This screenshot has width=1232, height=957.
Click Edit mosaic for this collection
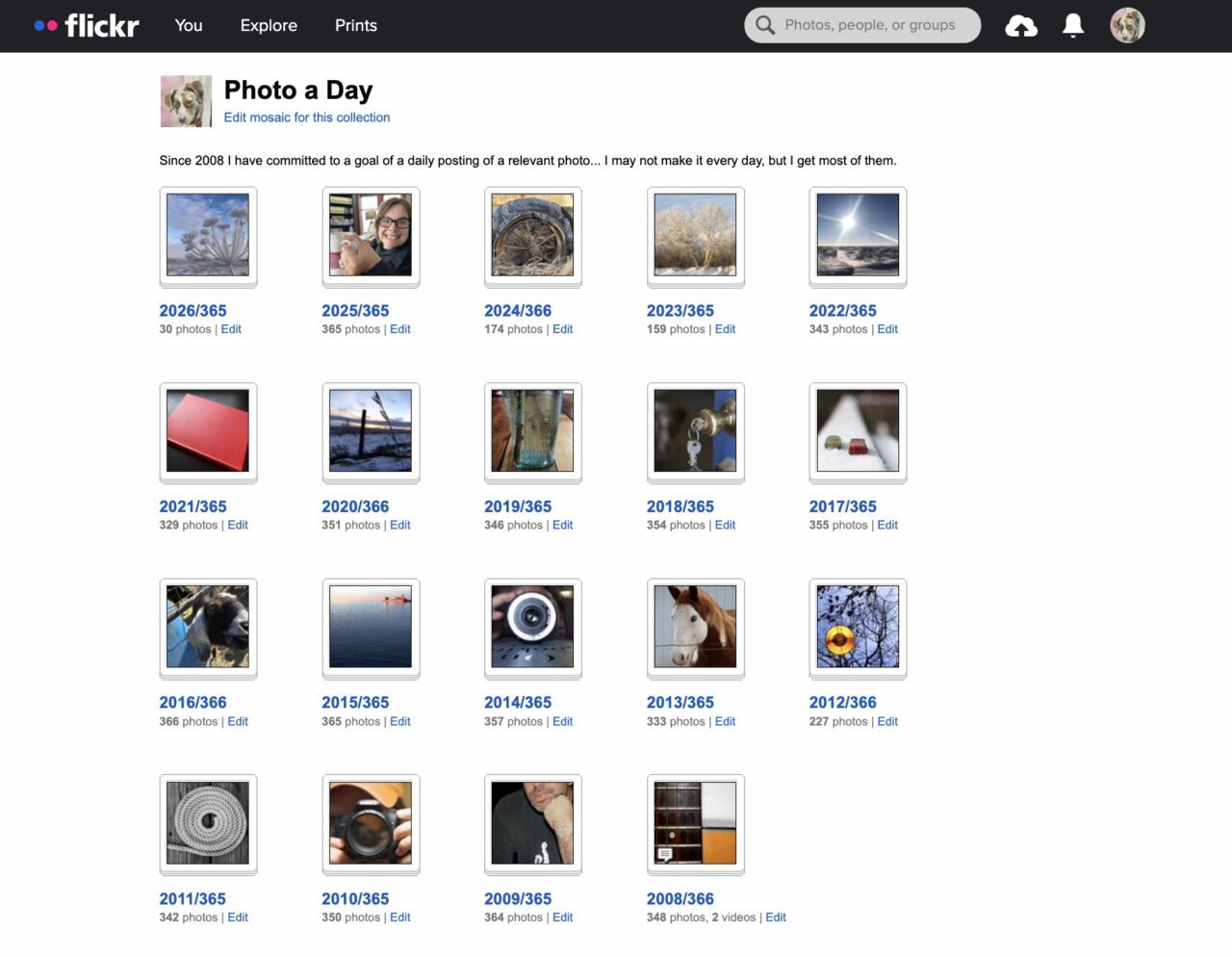pyautogui.click(x=306, y=116)
